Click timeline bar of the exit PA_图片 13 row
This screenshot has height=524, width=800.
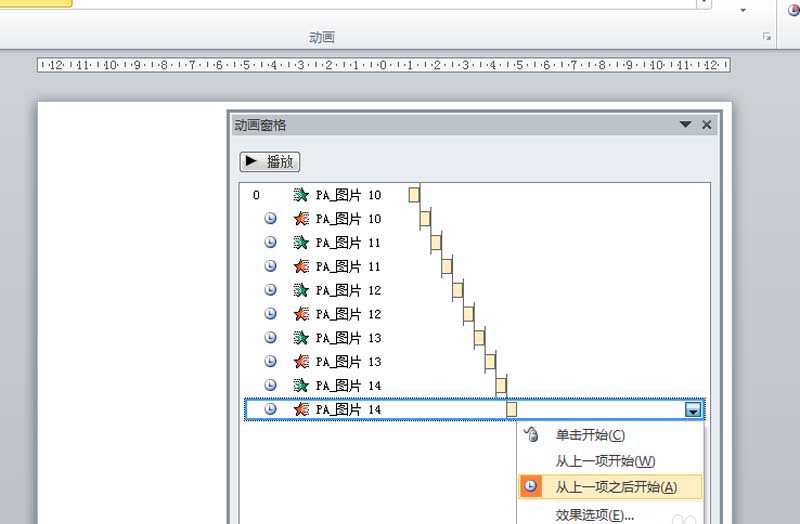(x=490, y=362)
